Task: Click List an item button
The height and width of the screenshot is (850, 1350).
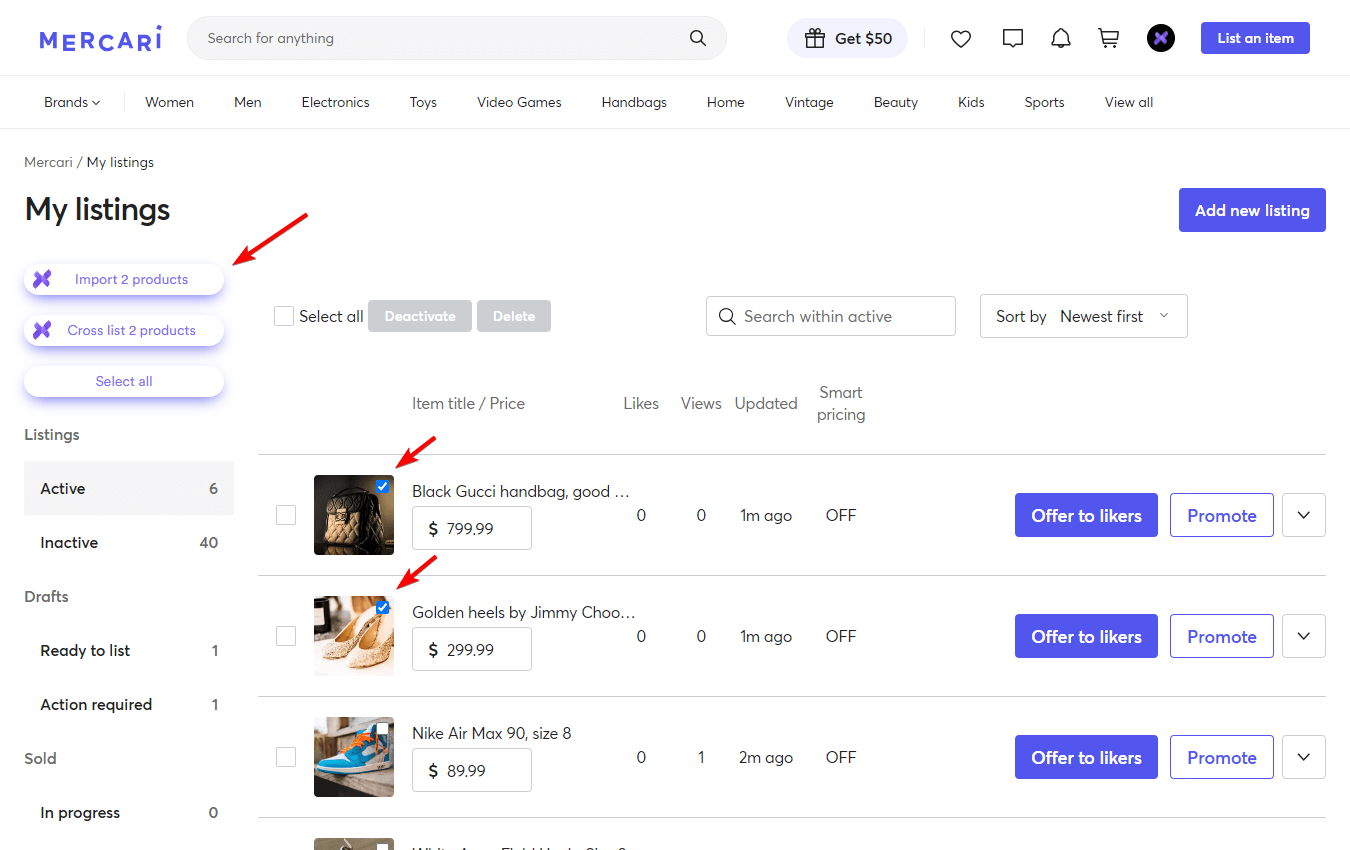Action: (1255, 38)
